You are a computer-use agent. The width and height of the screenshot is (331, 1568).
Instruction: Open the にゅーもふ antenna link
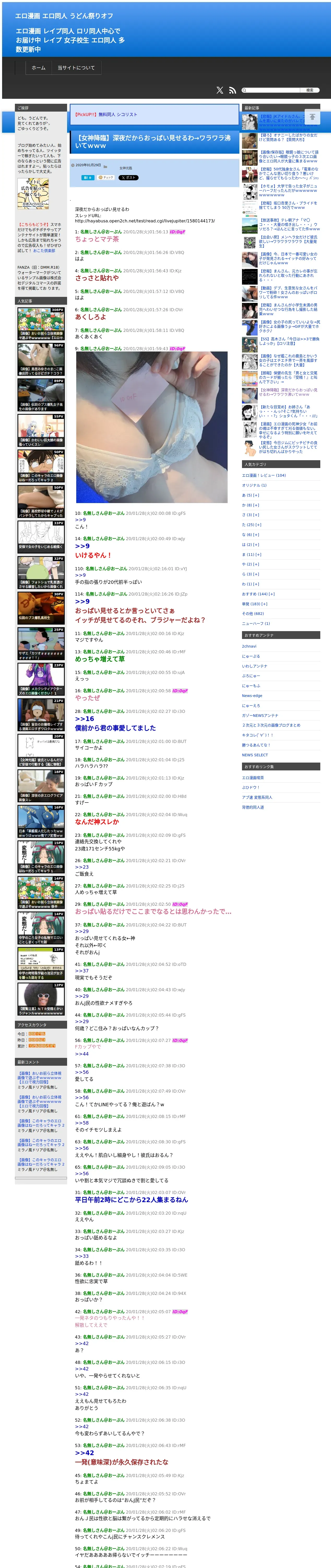[x=251, y=686]
